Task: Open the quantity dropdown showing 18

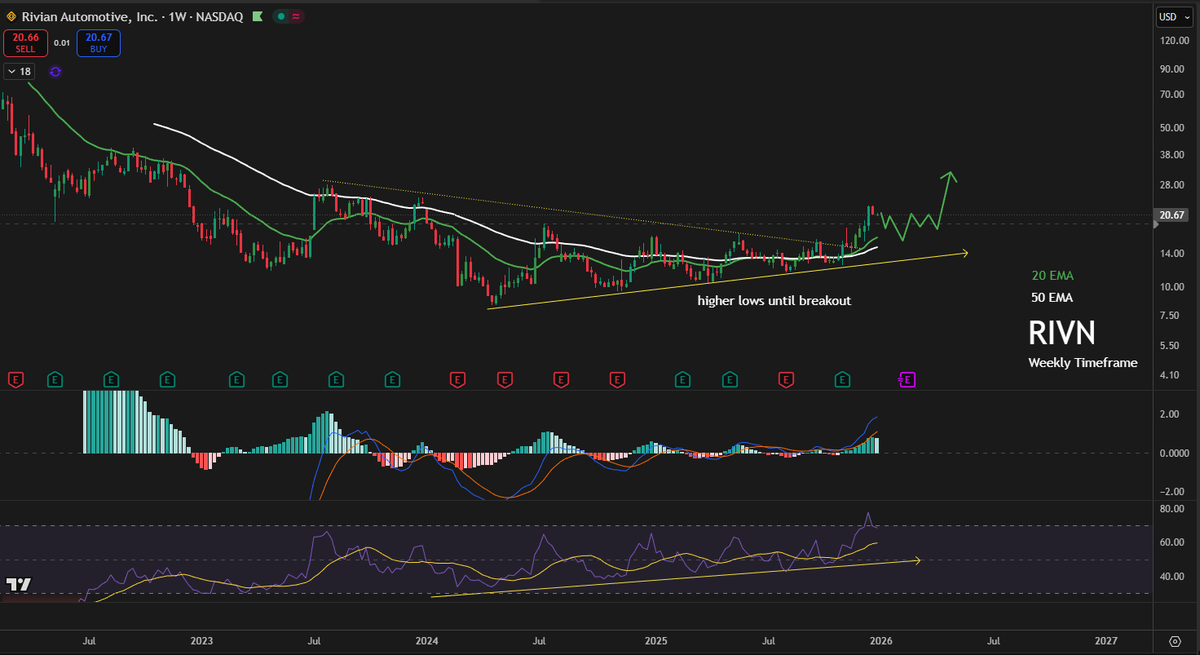Action: (18, 71)
